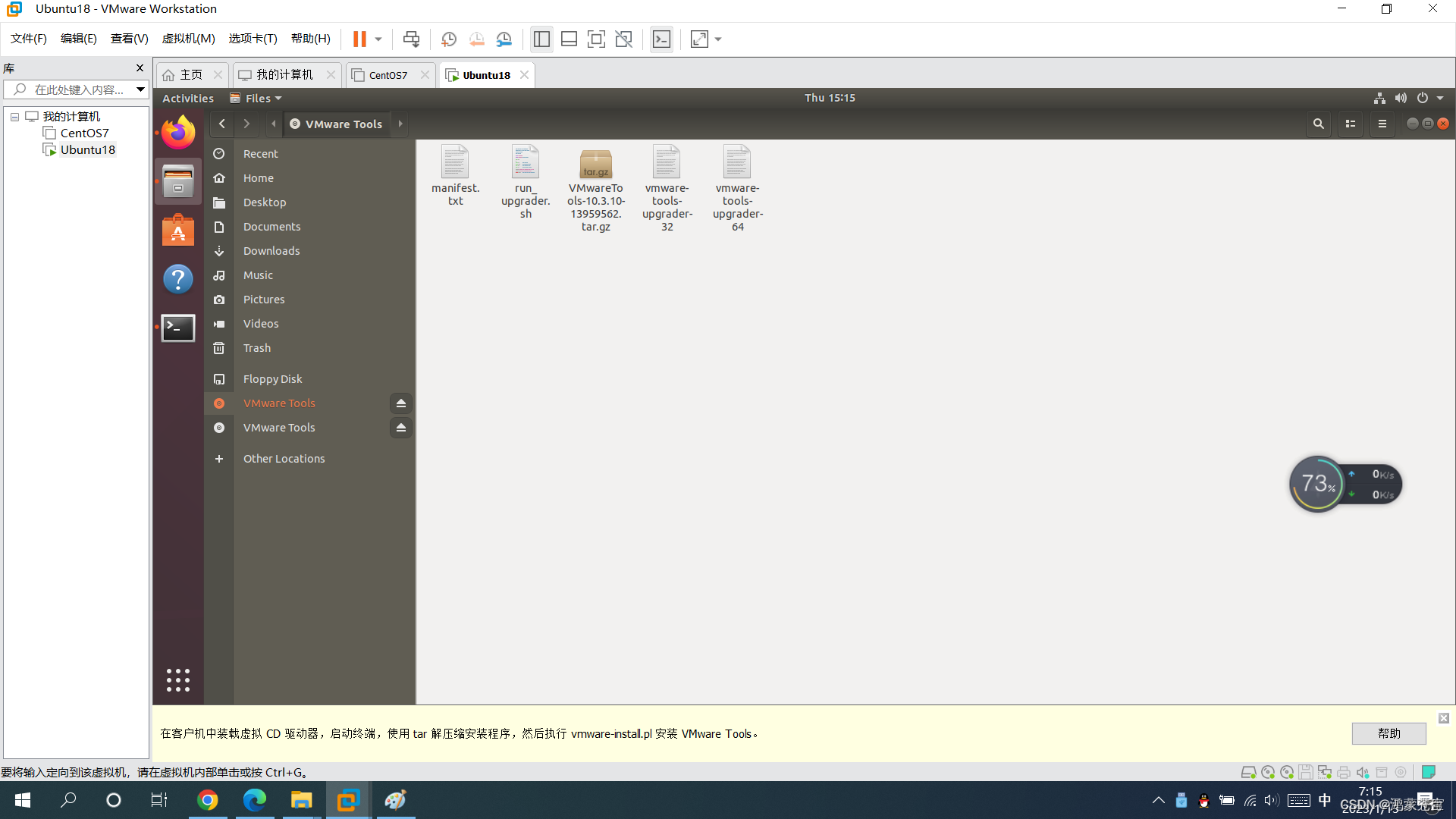Switch to the CentOS7 tab

[387, 74]
